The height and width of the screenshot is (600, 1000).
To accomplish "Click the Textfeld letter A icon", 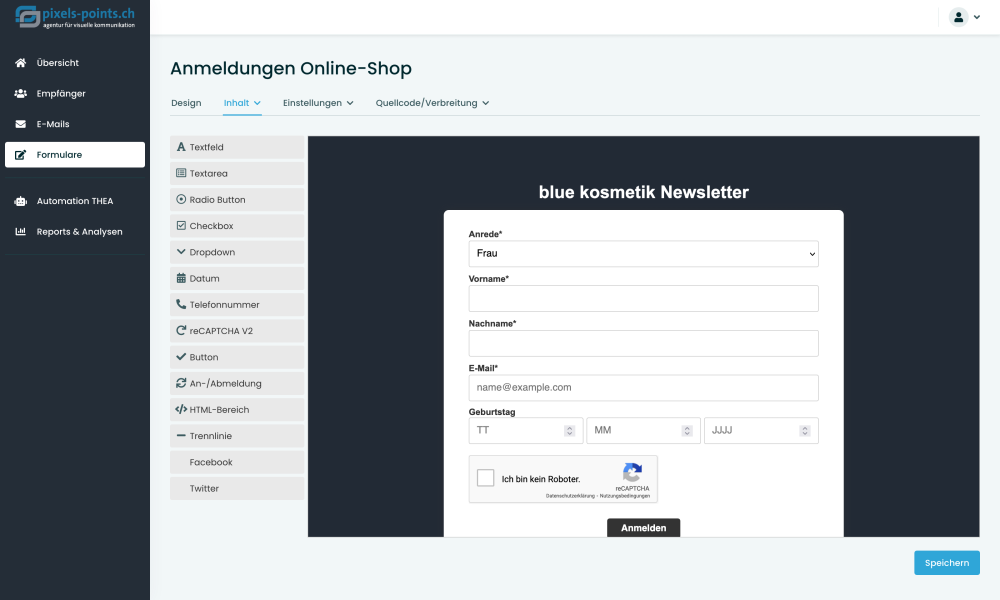I will (181, 147).
